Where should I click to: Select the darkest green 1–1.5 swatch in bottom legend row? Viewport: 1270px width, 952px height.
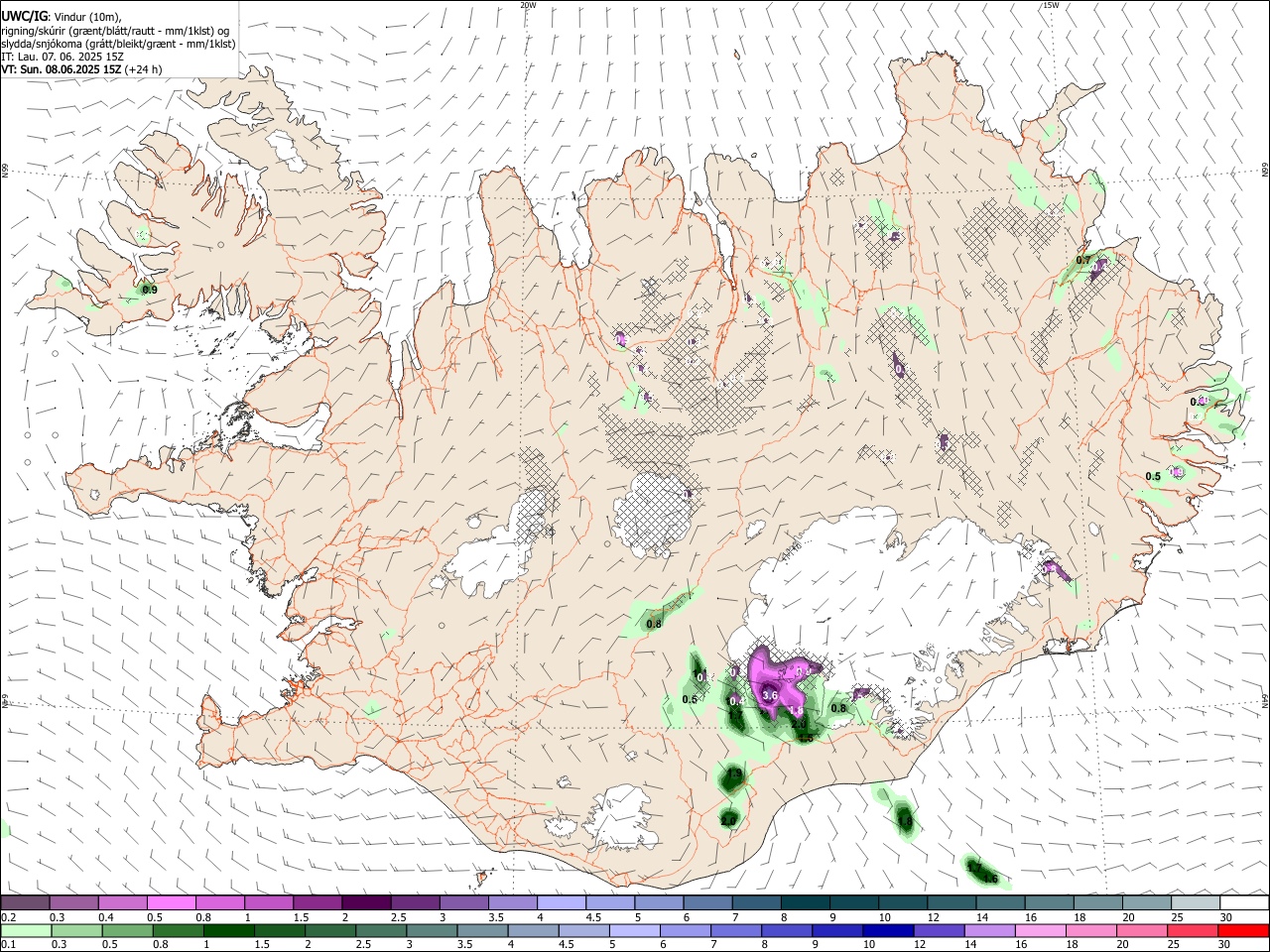click(x=227, y=930)
